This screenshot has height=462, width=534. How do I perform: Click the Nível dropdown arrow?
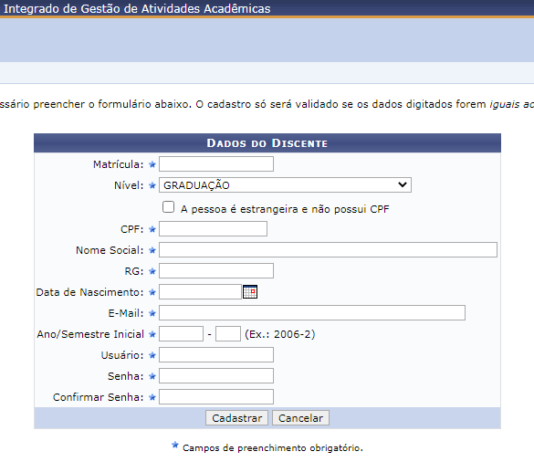(x=403, y=185)
